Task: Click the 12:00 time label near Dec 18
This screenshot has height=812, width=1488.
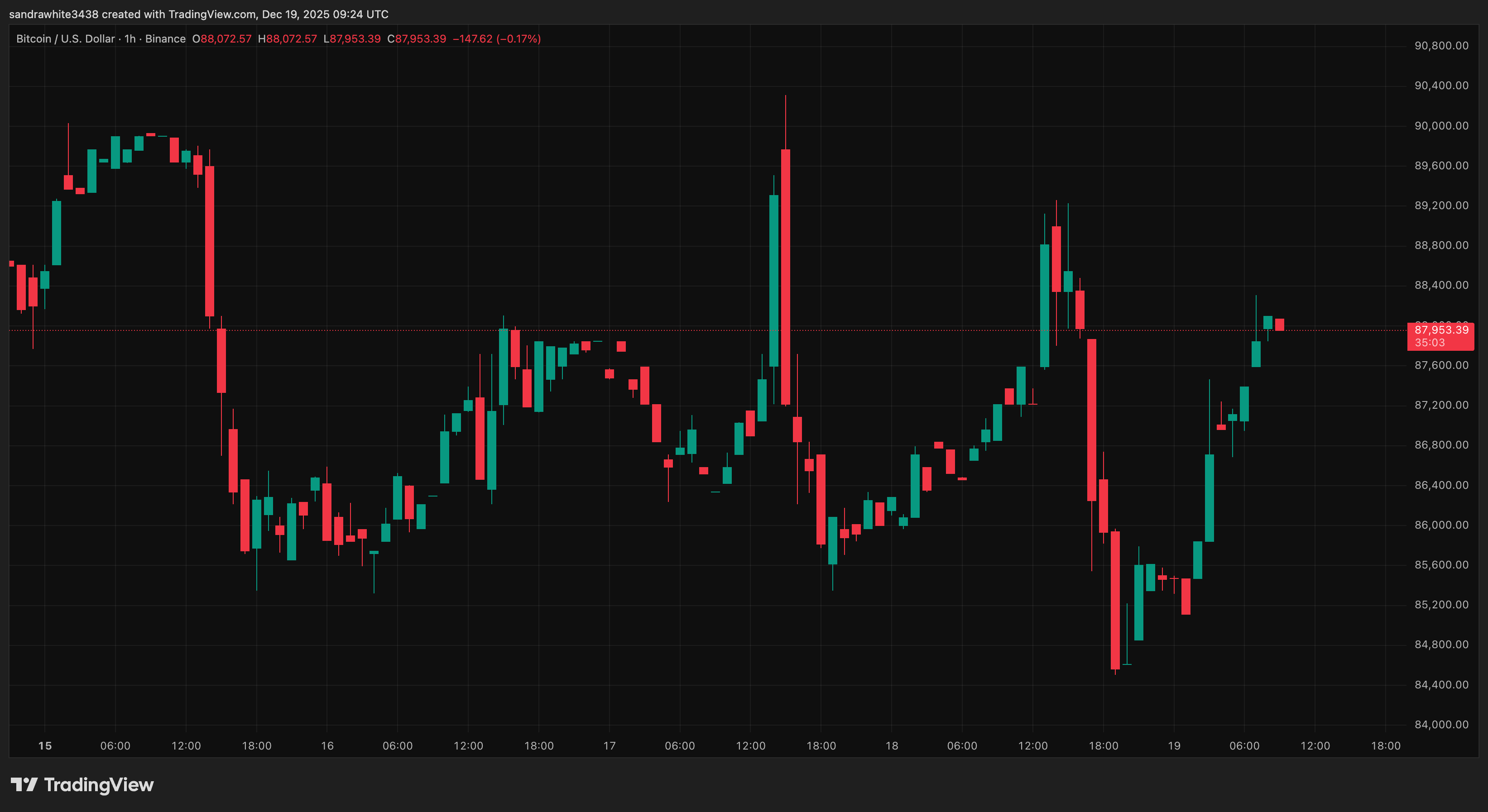Action: coord(1034,745)
